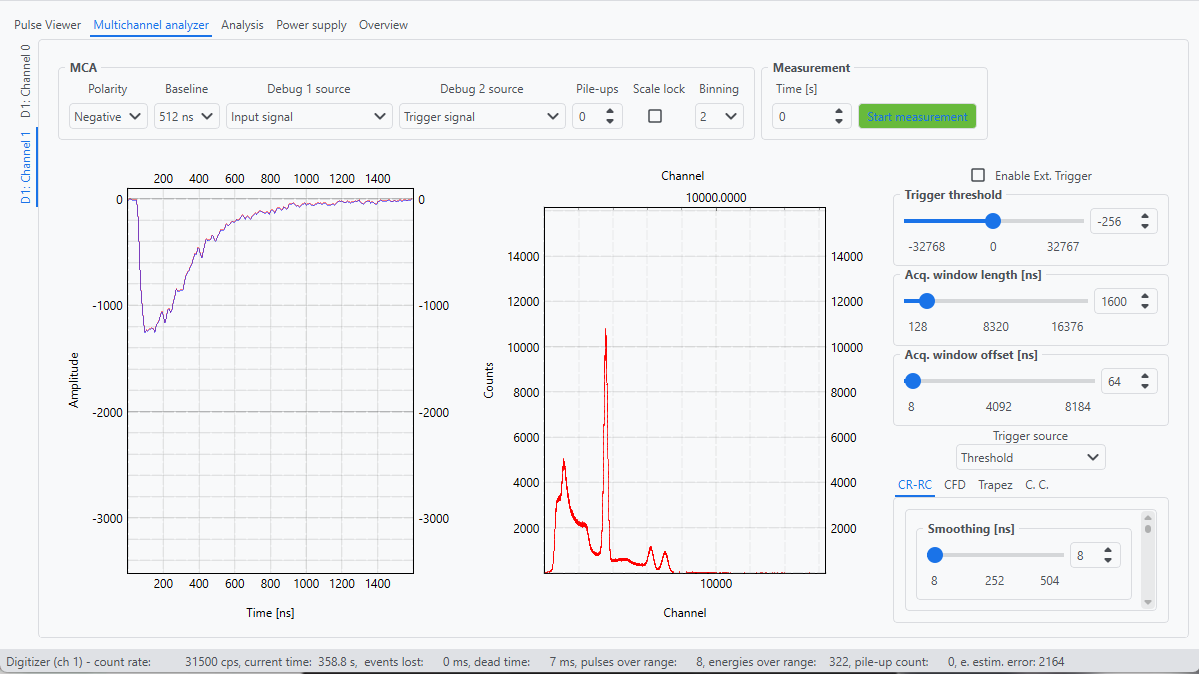This screenshot has width=1199, height=674.
Task: Increase Trigger threshold value with up arrow
Action: click(x=1146, y=216)
